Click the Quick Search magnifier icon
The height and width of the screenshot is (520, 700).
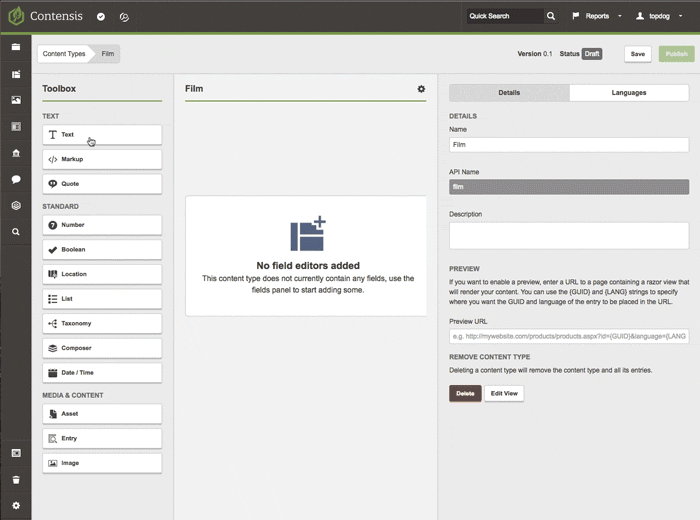point(551,16)
